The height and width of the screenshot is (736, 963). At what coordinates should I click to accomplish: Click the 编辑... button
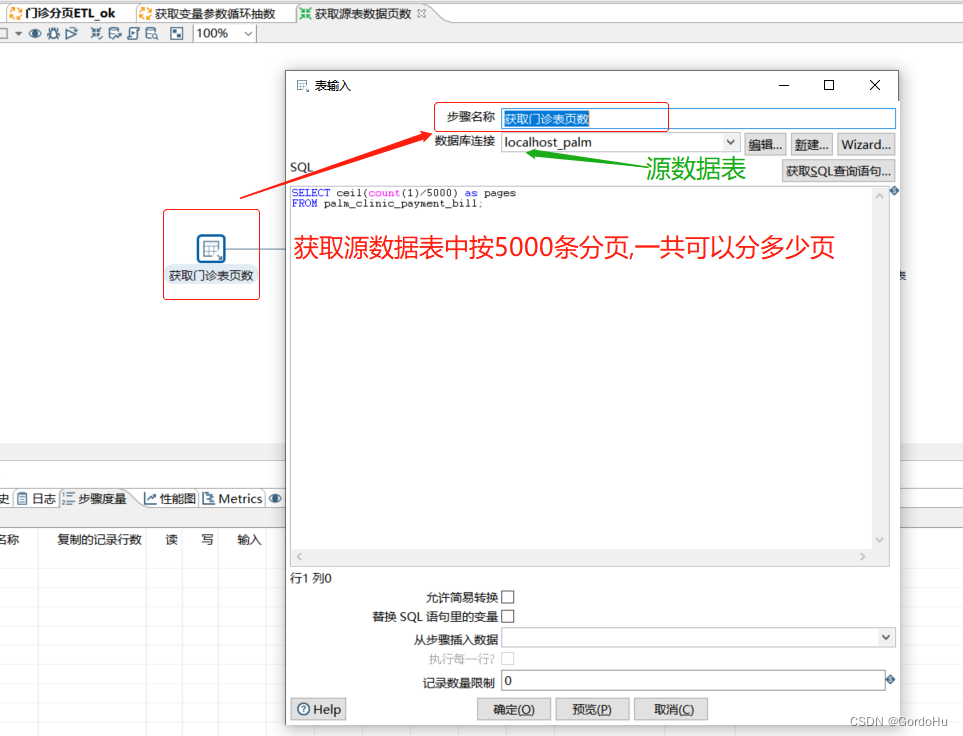tap(765, 145)
